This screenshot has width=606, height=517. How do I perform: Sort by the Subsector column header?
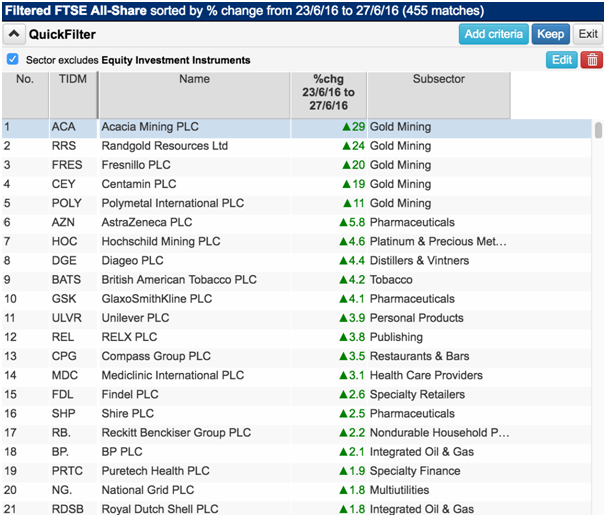pos(439,95)
